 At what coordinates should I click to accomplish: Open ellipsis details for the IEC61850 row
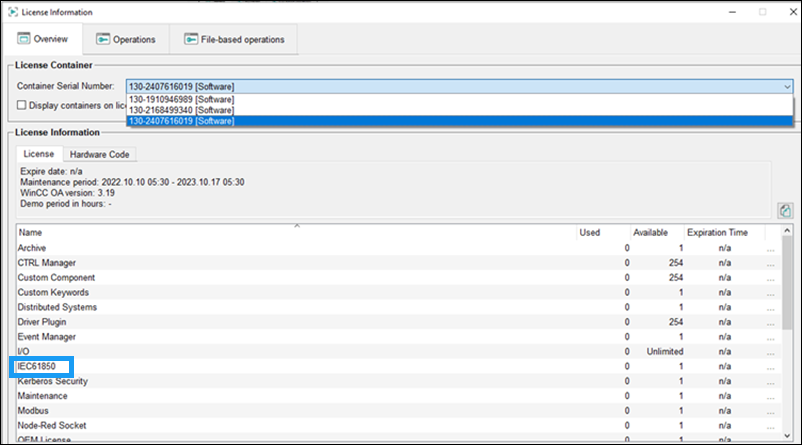(x=769, y=367)
